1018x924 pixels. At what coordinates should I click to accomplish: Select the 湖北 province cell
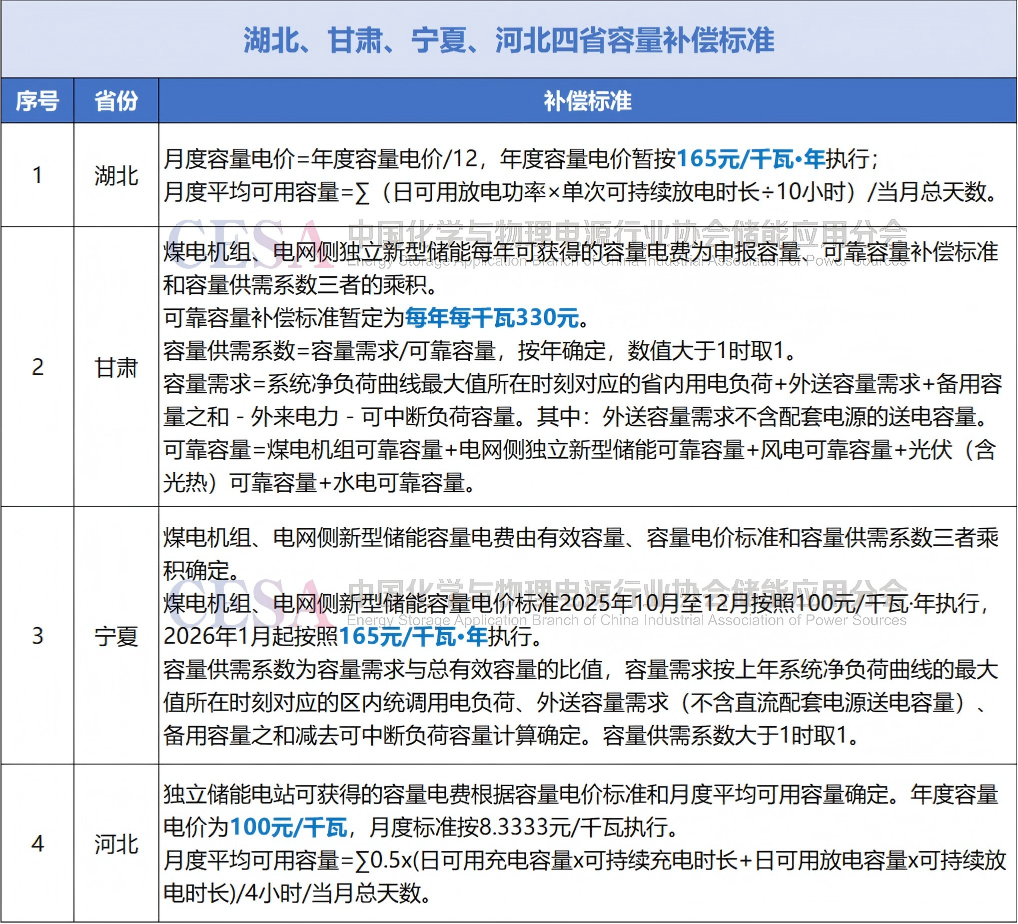coord(116,175)
